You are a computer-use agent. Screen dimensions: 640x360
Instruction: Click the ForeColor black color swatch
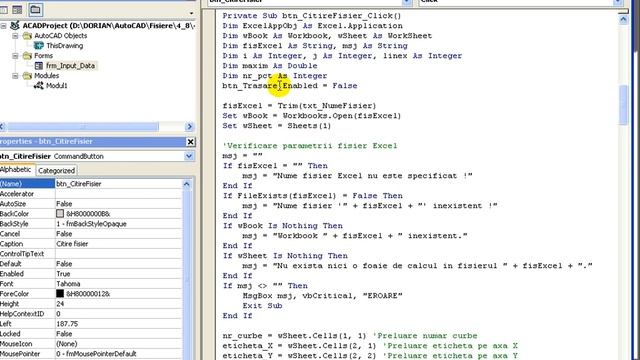(60, 293)
